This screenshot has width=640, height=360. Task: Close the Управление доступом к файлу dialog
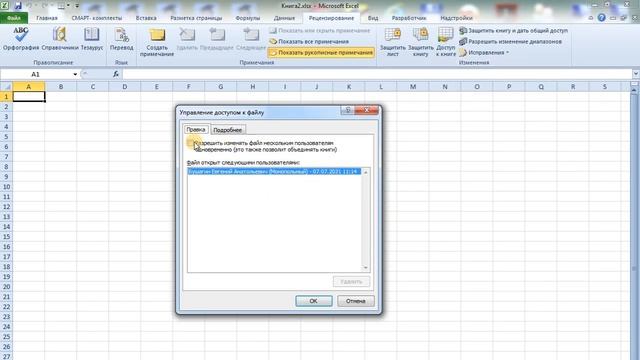pos(367,110)
